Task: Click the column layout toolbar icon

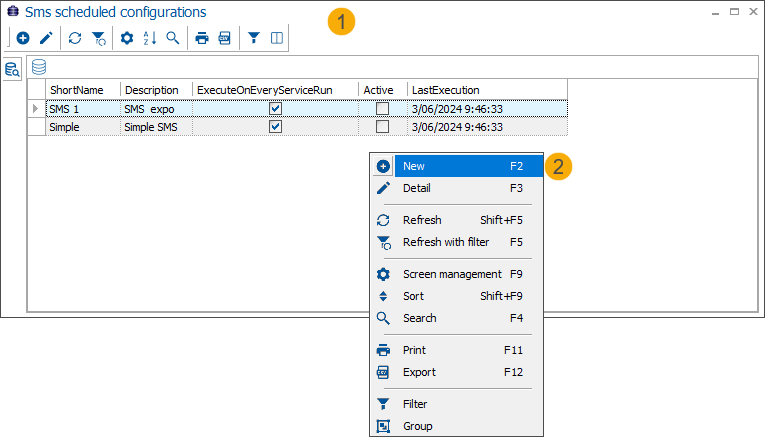Action: click(277, 38)
